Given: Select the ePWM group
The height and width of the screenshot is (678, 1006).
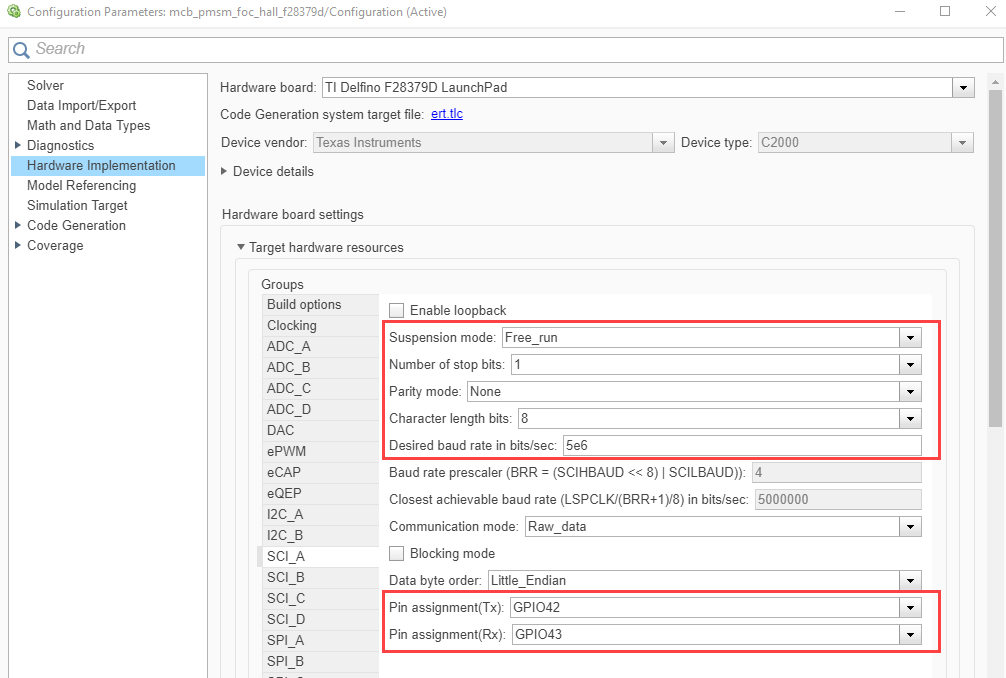Looking at the screenshot, I should pos(285,451).
